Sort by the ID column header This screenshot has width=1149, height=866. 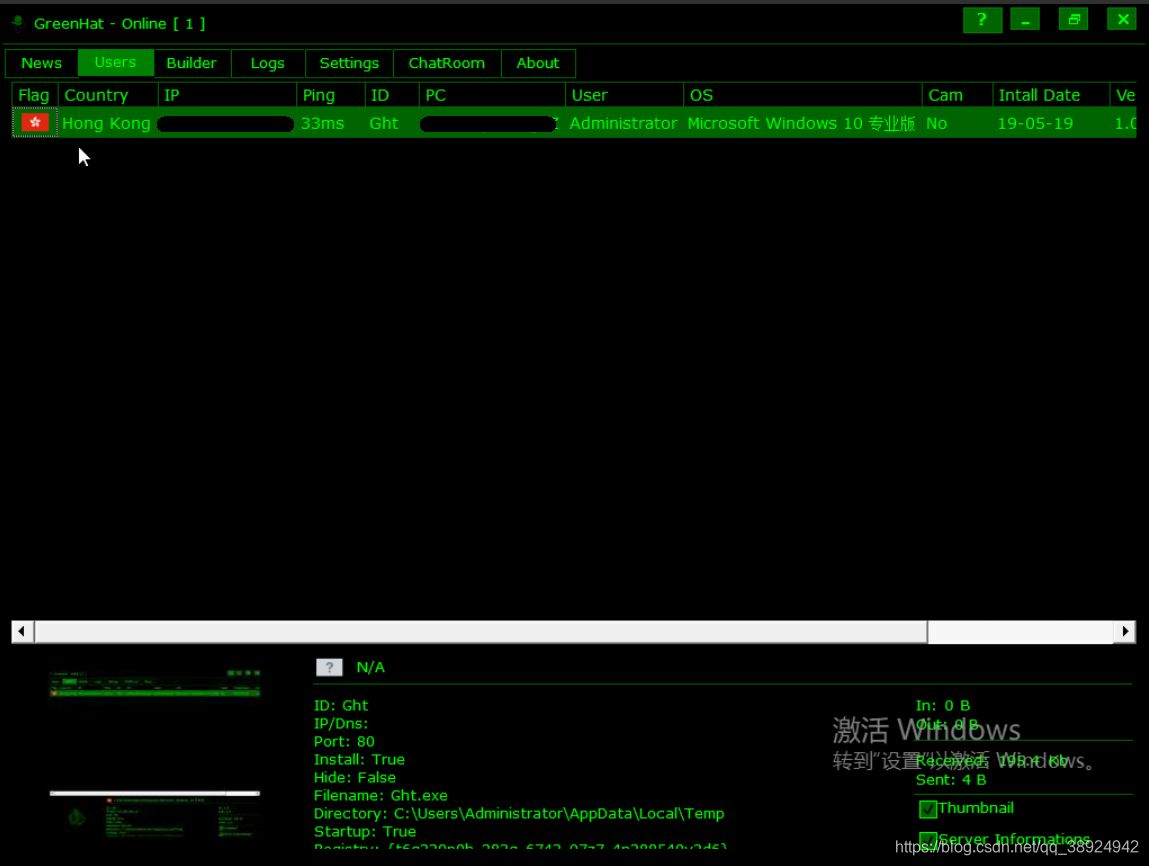tap(392, 95)
